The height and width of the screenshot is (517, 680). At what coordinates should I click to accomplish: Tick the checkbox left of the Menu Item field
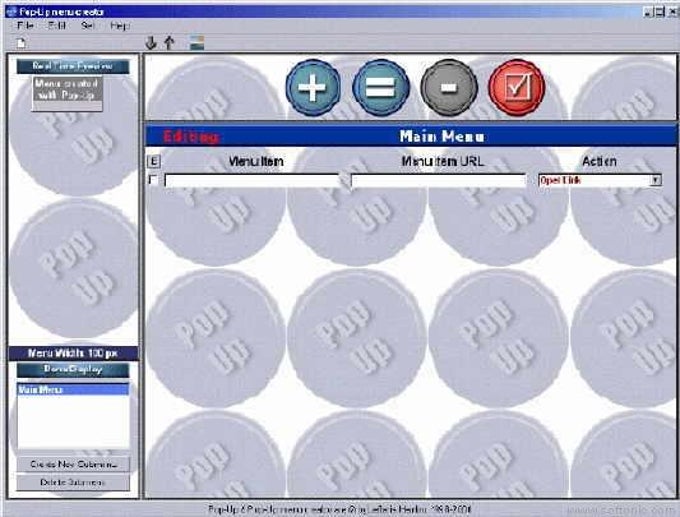[153, 179]
